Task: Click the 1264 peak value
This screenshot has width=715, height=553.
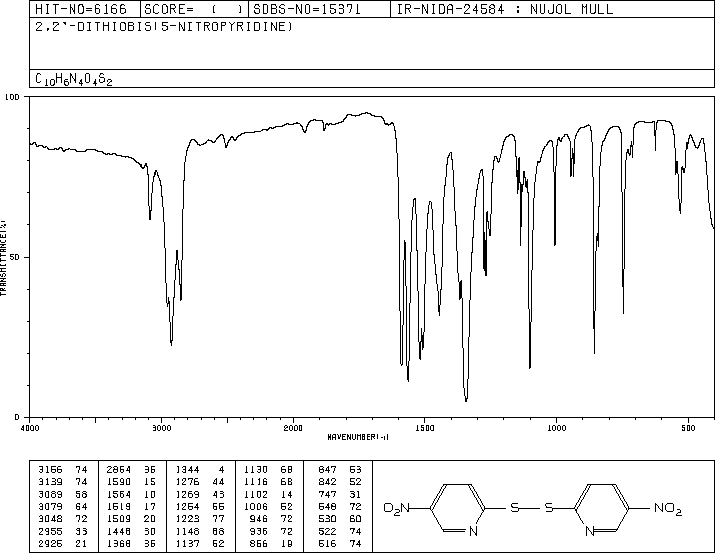Action: pos(187,506)
